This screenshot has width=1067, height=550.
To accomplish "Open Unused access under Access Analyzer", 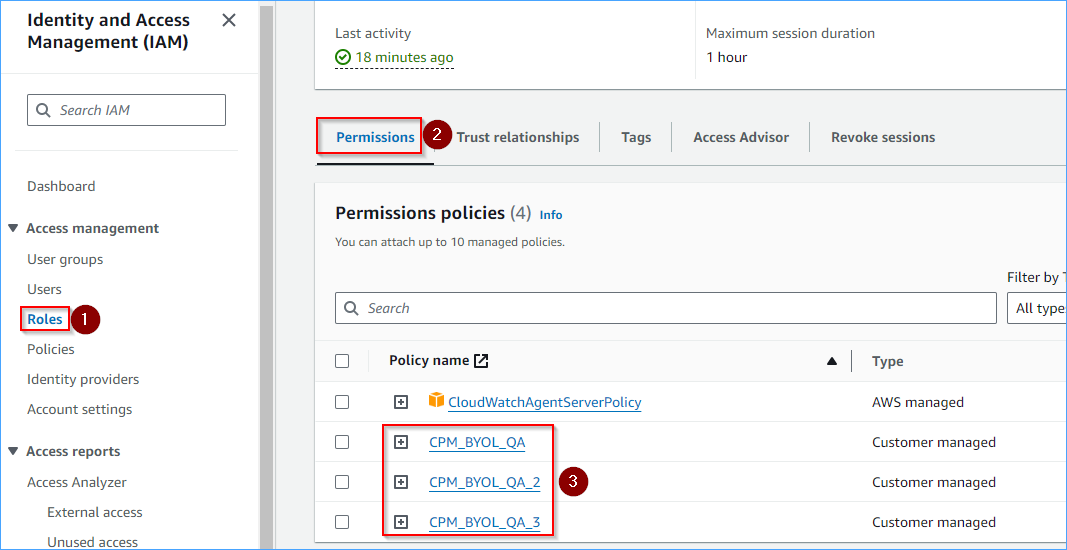I will (93, 543).
